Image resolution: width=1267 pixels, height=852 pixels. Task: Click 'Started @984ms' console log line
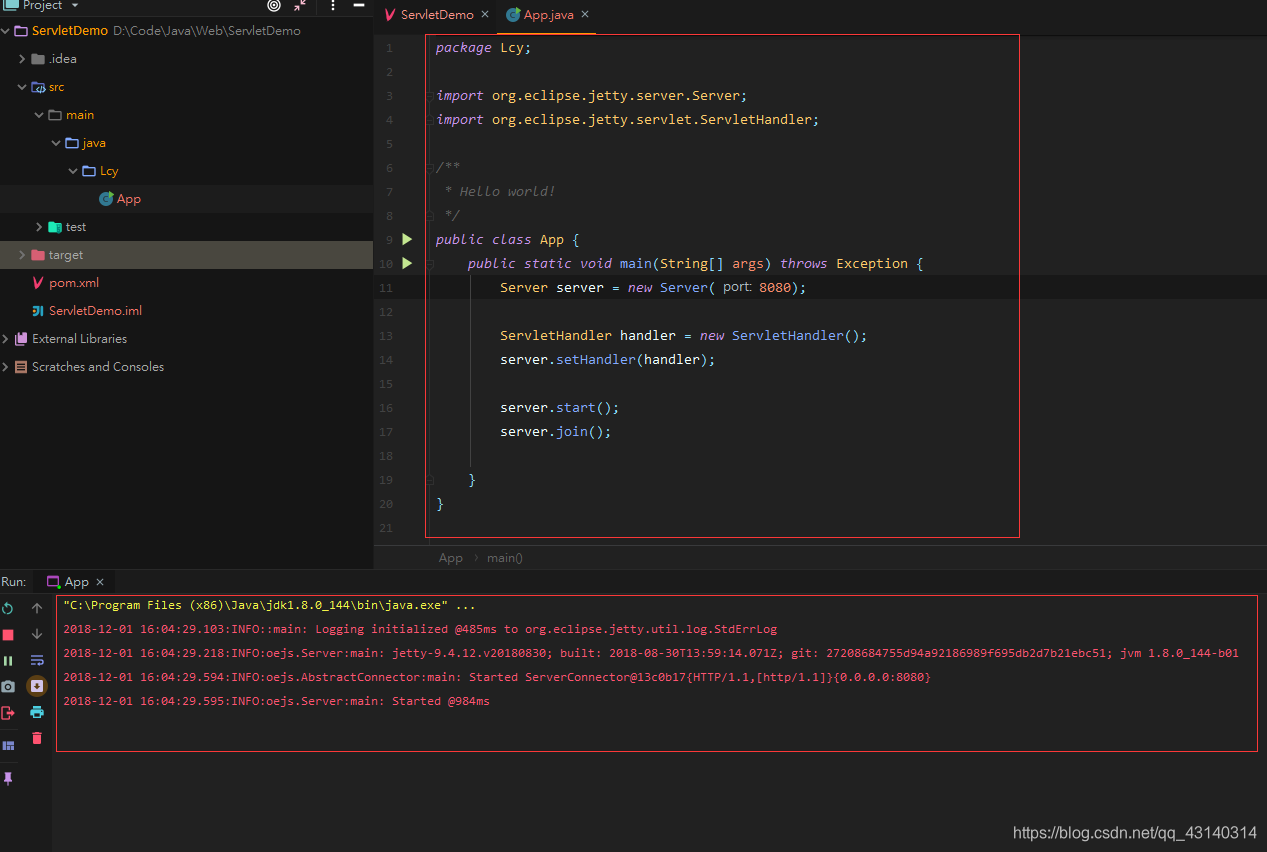pyautogui.click(x=276, y=702)
